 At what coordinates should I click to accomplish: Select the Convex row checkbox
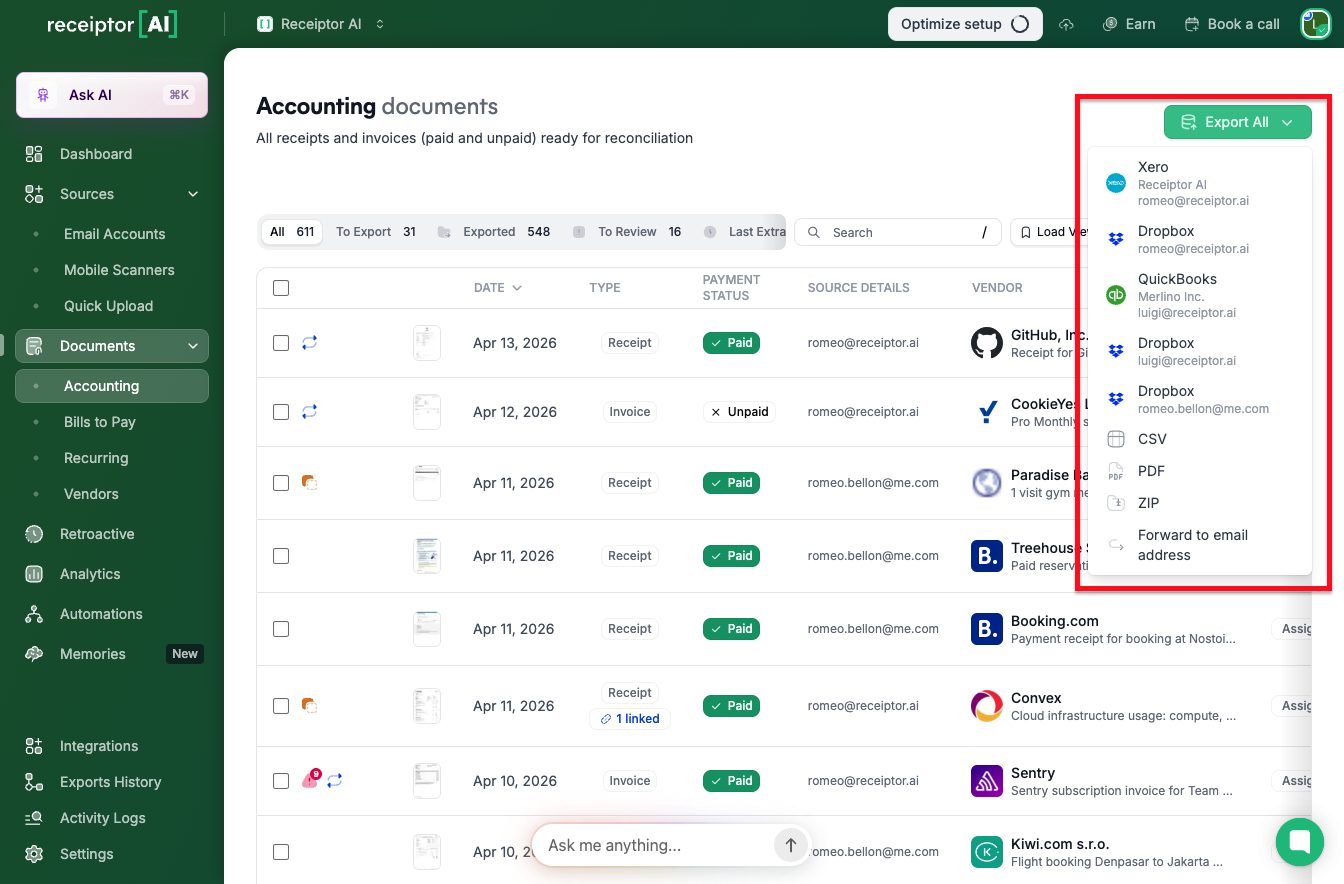[x=281, y=706]
